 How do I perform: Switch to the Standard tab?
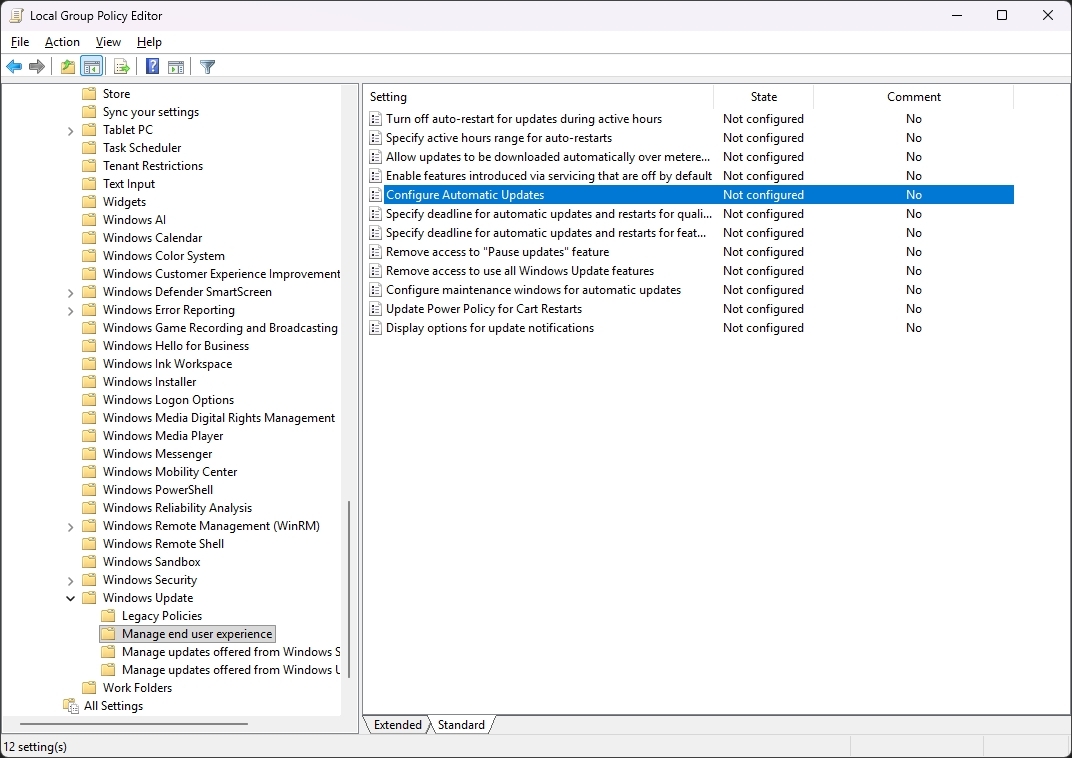coord(461,725)
